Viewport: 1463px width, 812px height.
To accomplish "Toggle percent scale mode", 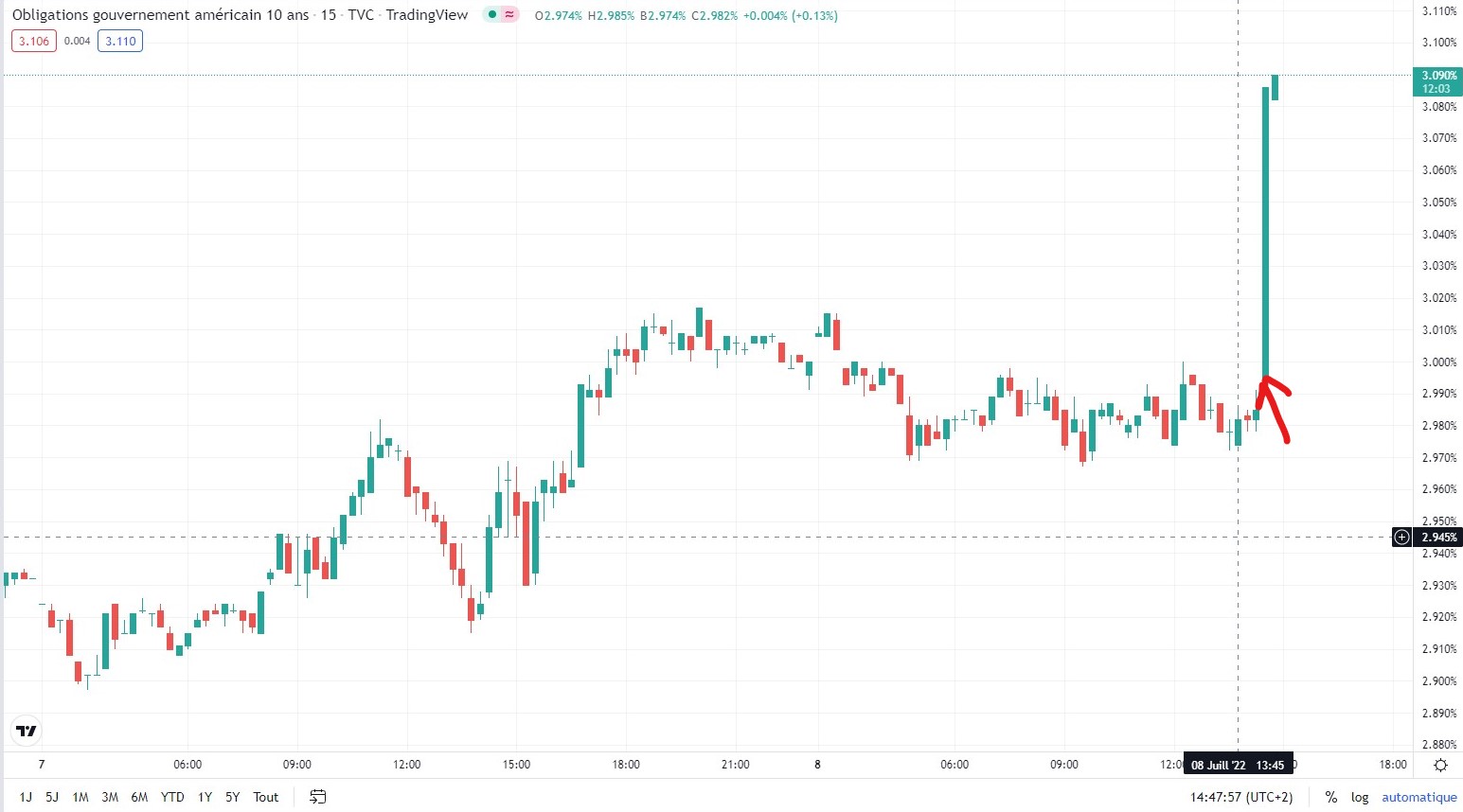I will pyautogui.click(x=1330, y=797).
